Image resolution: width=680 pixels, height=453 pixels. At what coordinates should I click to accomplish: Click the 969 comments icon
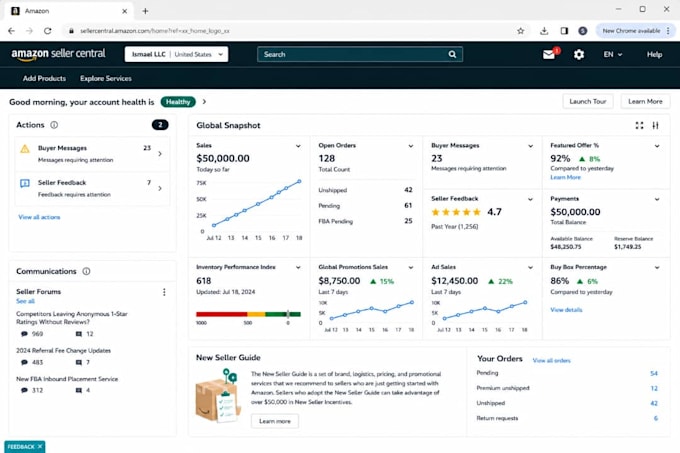tap(24, 334)
